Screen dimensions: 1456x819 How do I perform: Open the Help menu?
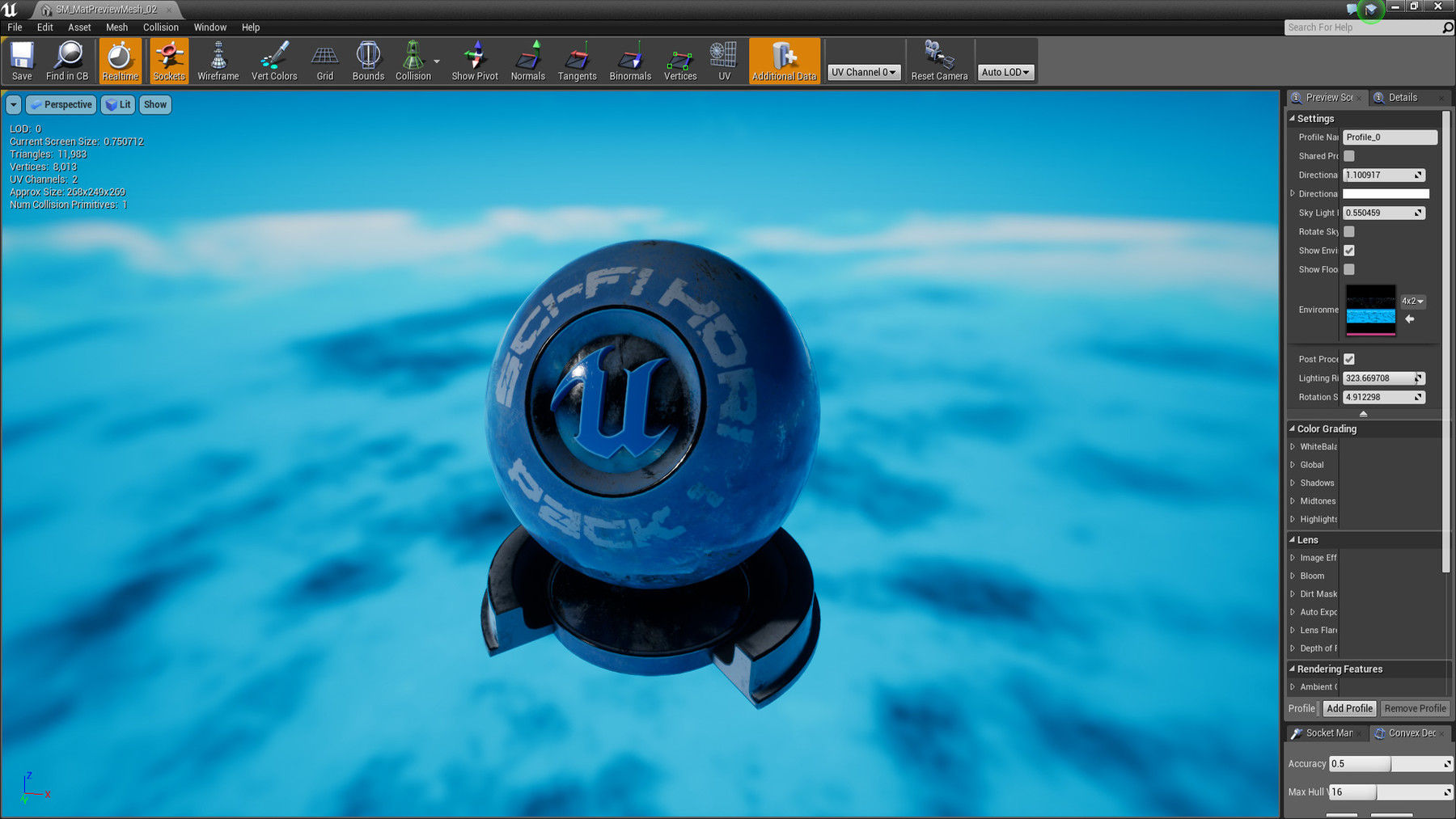[251, 27]
